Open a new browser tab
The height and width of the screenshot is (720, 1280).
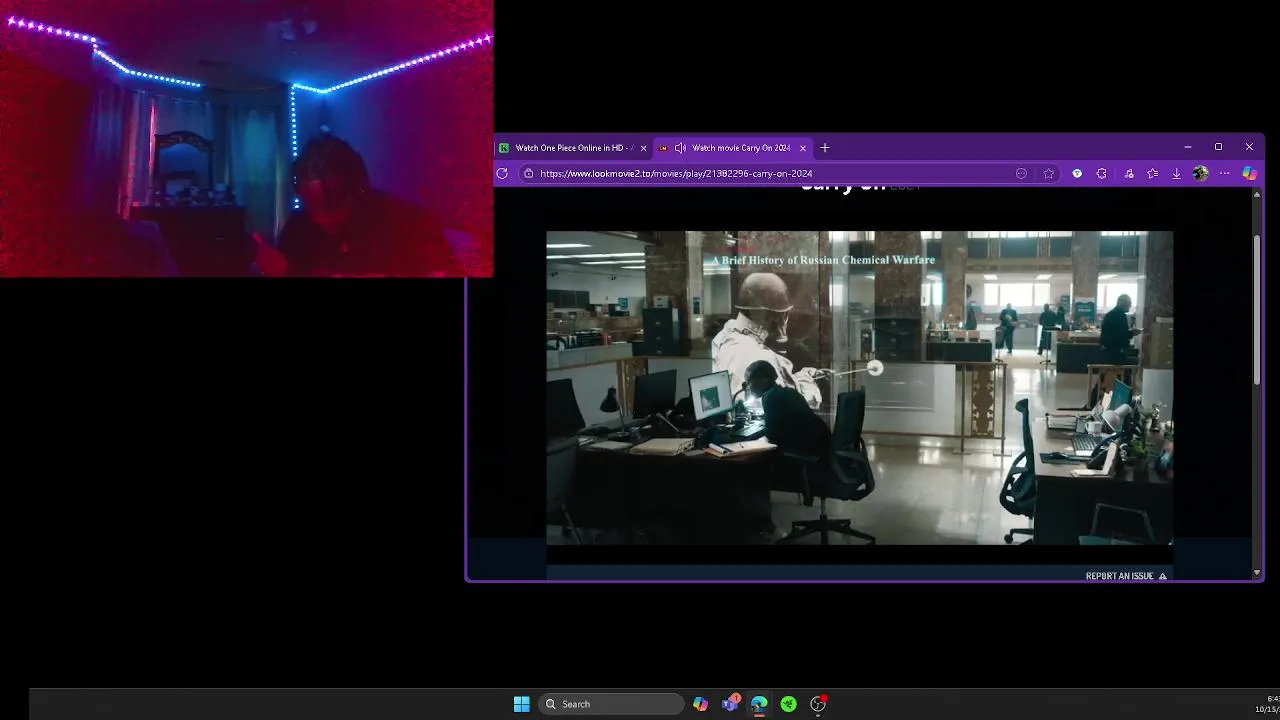pos(825,148)
